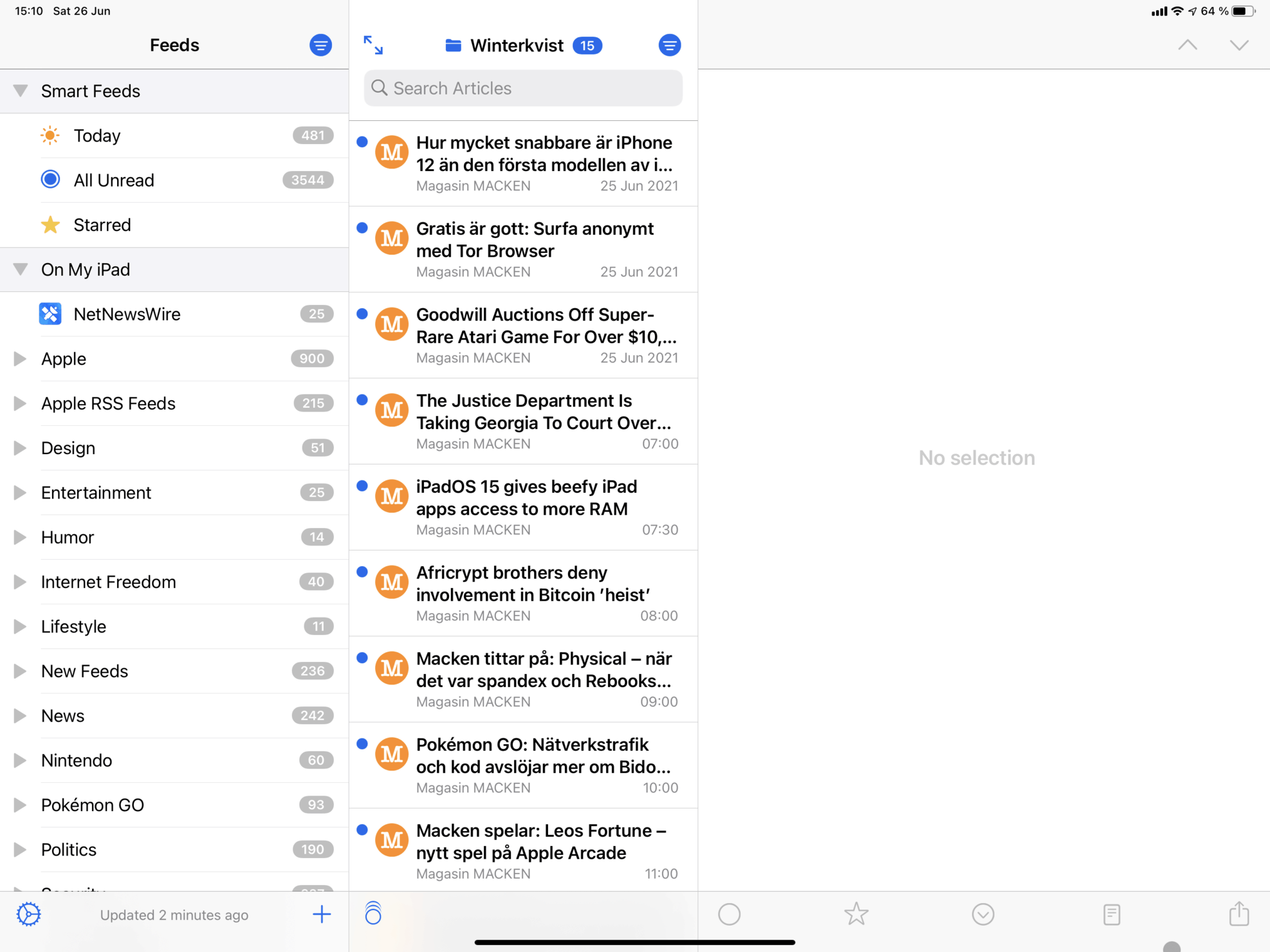1270x952 pixels.
Task: Expand the Humor folder
Action: [x=20, y=537]
